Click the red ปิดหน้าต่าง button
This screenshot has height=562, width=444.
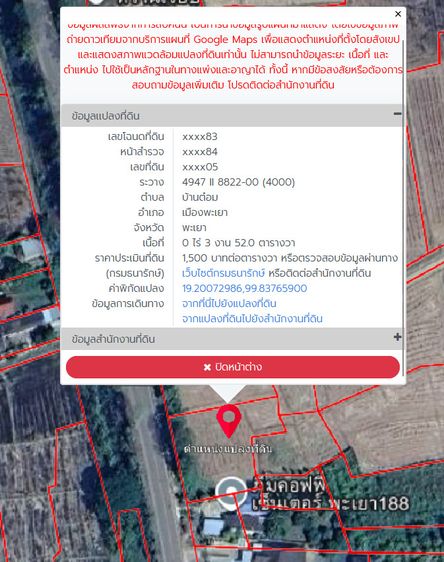click(x=233, y=367)
